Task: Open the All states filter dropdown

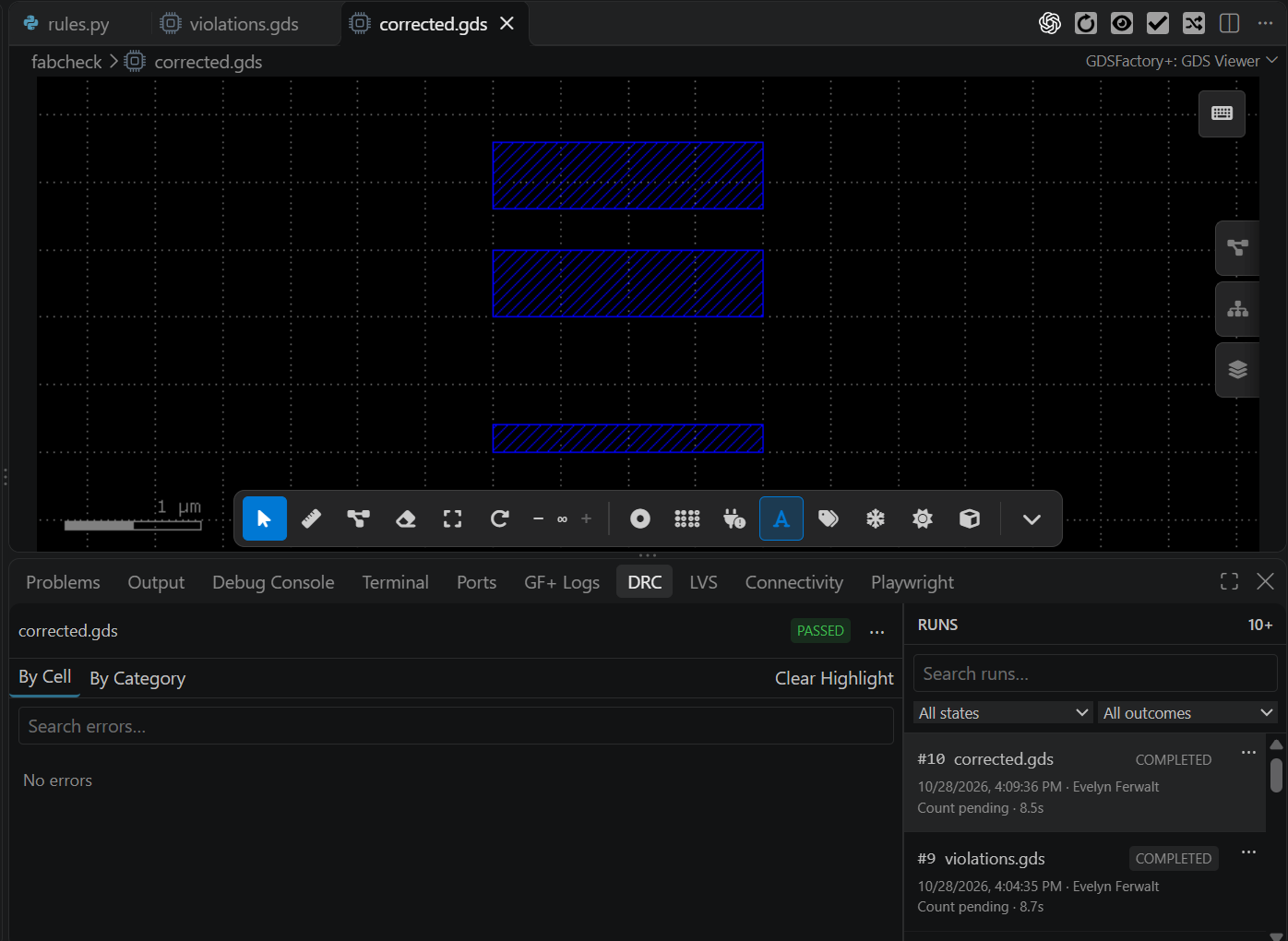Action: [x=1005, y=712]
